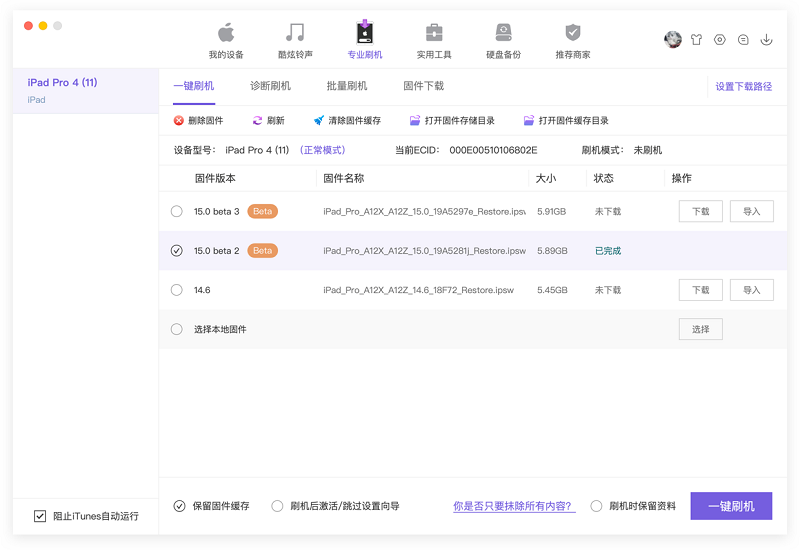Click 删除固件 delete firmware
Screen dimensions: 800x550
[198, 121]
